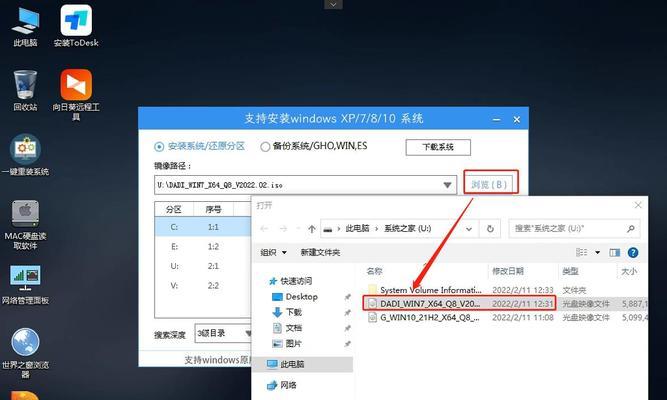Viewport: 667px width, 400px height.
Task: Minimize the installer window
Action: [496, 120]
